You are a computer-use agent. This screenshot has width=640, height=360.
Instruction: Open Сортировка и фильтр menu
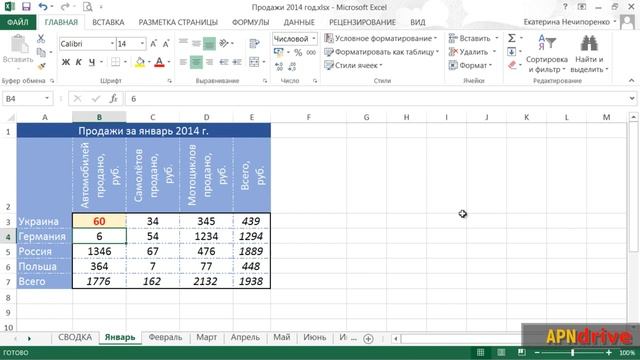[547, 54]
